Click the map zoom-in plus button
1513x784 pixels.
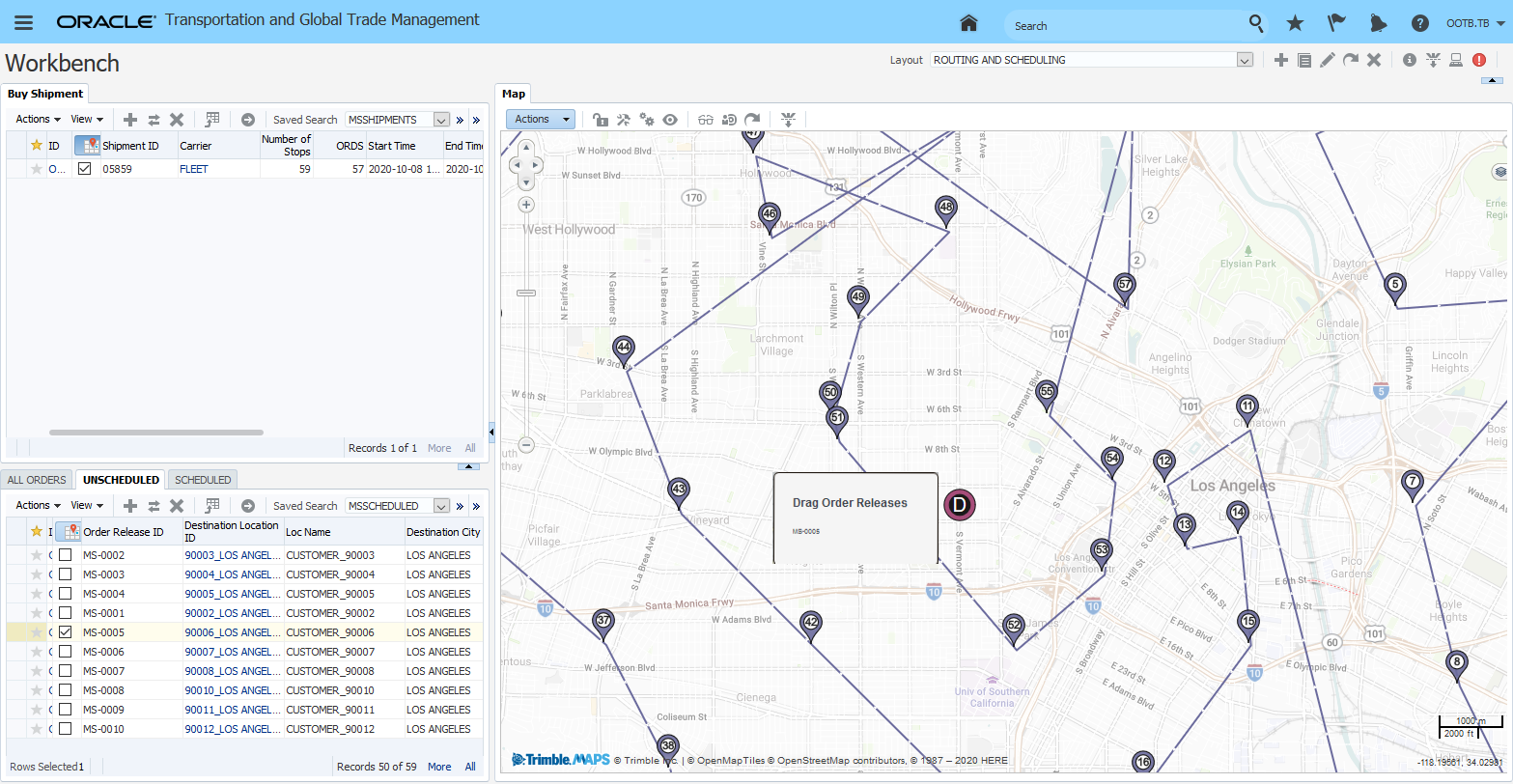click(526, 205)
